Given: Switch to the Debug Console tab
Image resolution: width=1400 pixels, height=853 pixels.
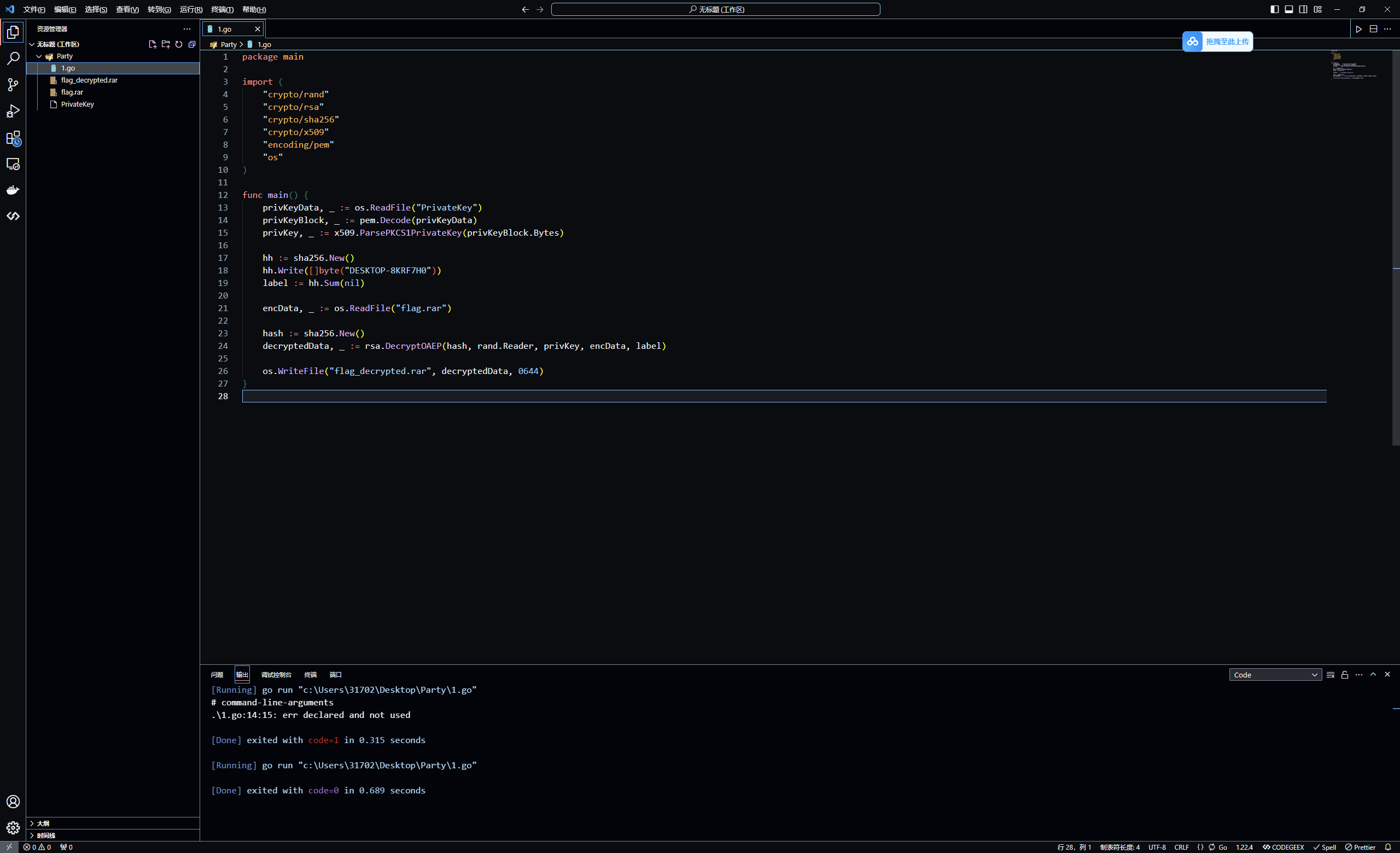Looking at the screenshot, I should click(x=276, y=675).
